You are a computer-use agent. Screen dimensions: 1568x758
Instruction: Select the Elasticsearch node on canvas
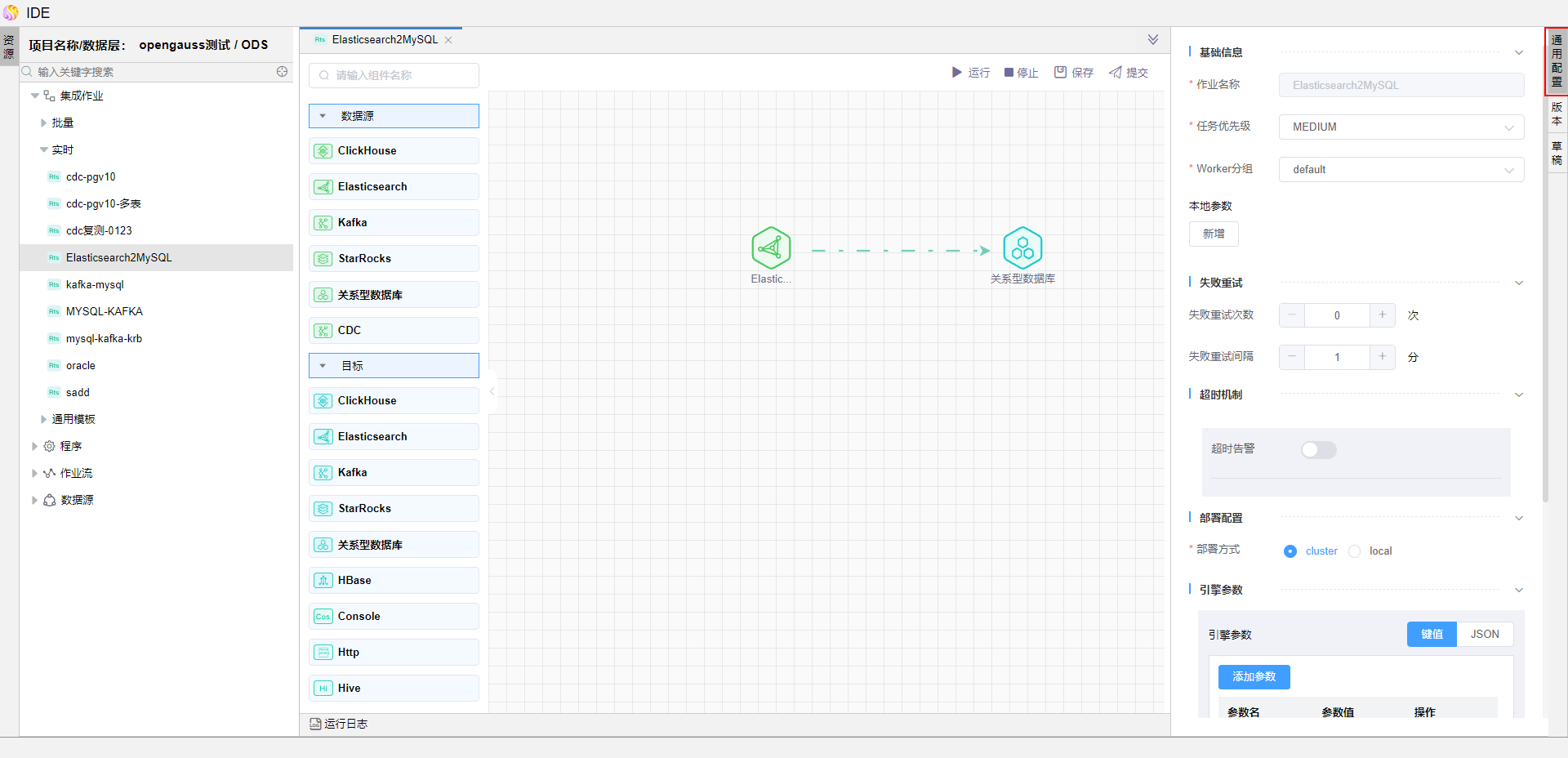point(771,248)
